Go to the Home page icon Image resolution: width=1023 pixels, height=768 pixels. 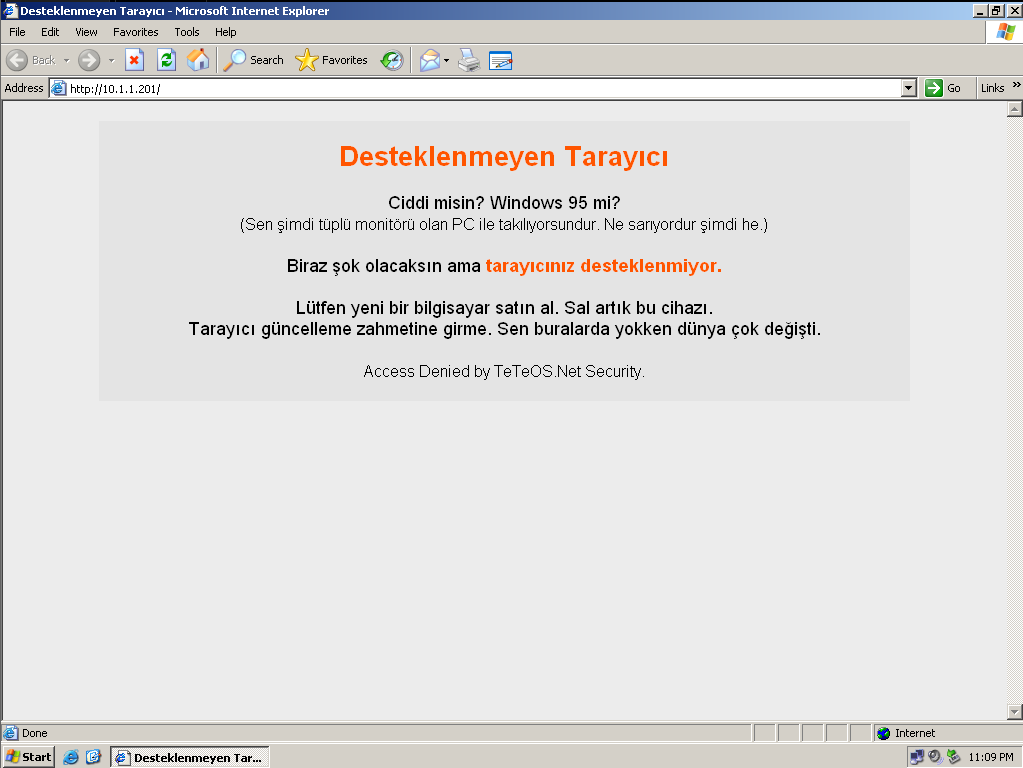(198, 61)
